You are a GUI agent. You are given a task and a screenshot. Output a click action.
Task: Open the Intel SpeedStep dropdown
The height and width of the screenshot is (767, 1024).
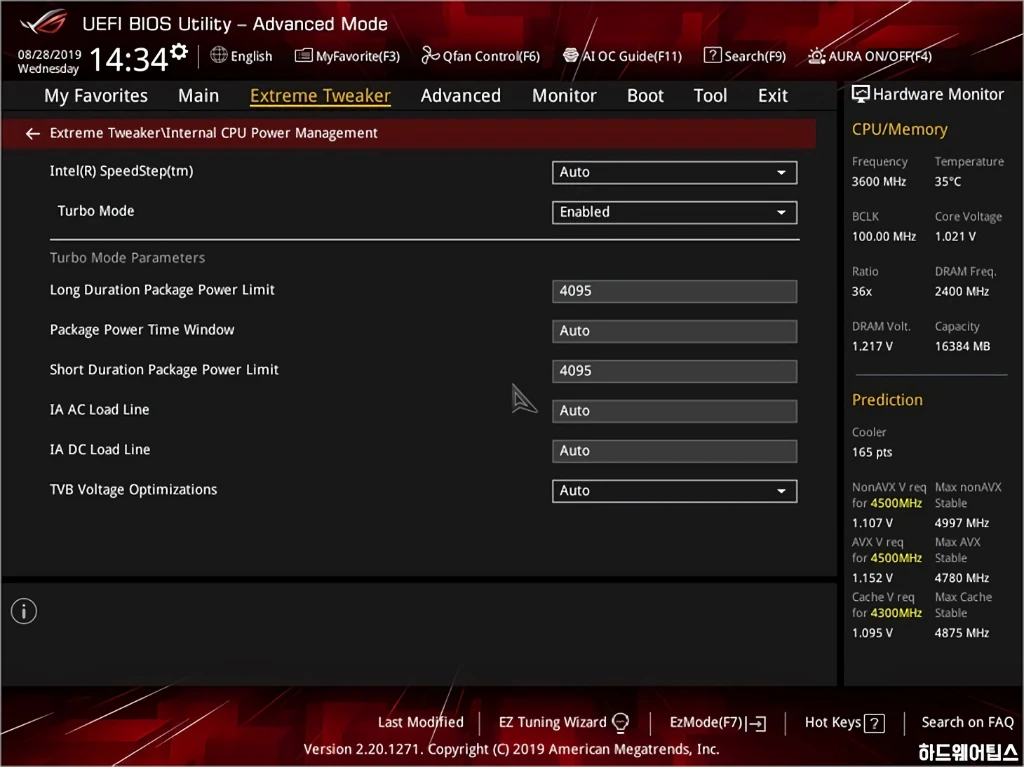pos(674,172)
